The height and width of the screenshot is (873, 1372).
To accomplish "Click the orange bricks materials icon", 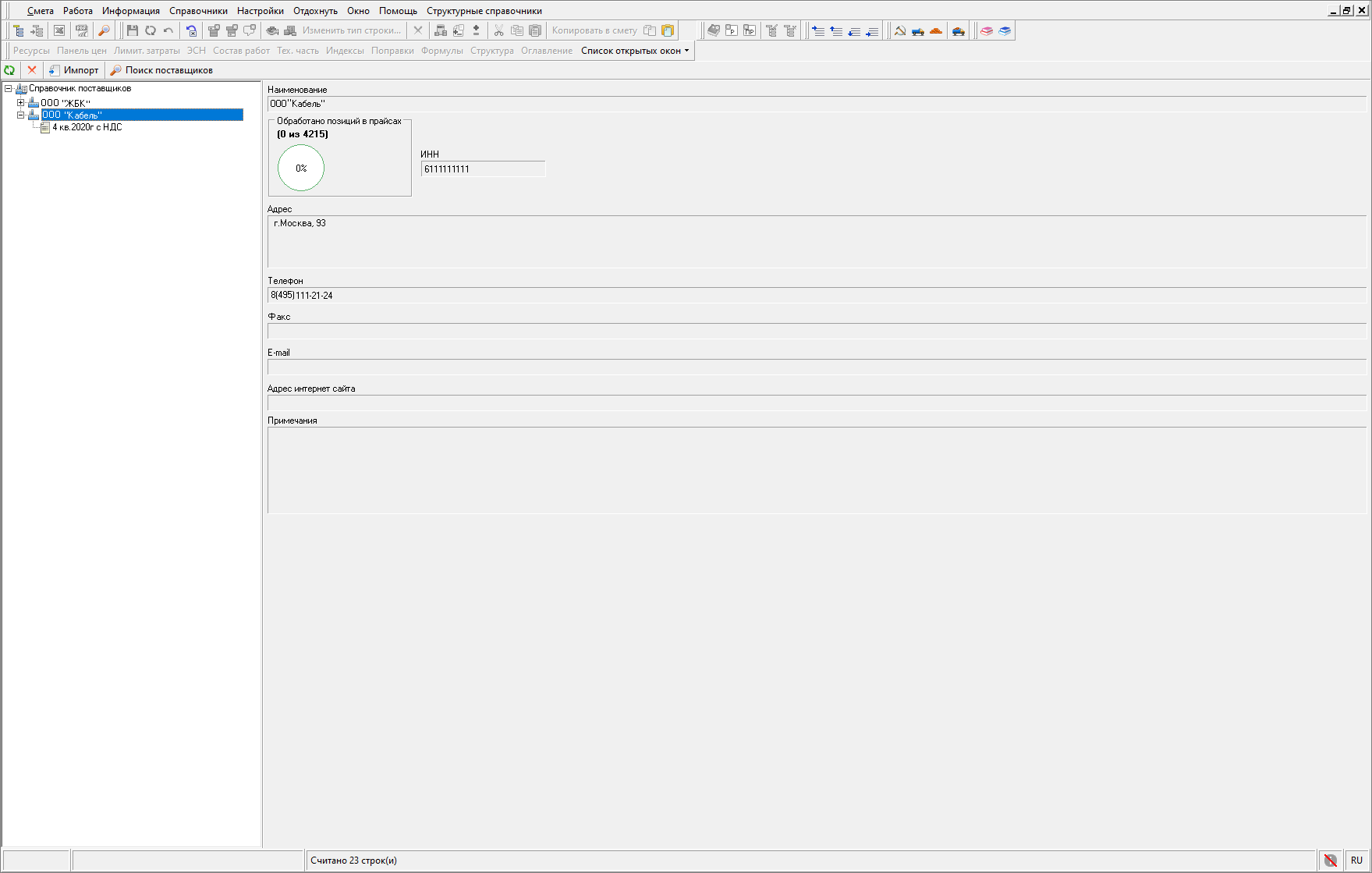I will click(x=936, y=30).
